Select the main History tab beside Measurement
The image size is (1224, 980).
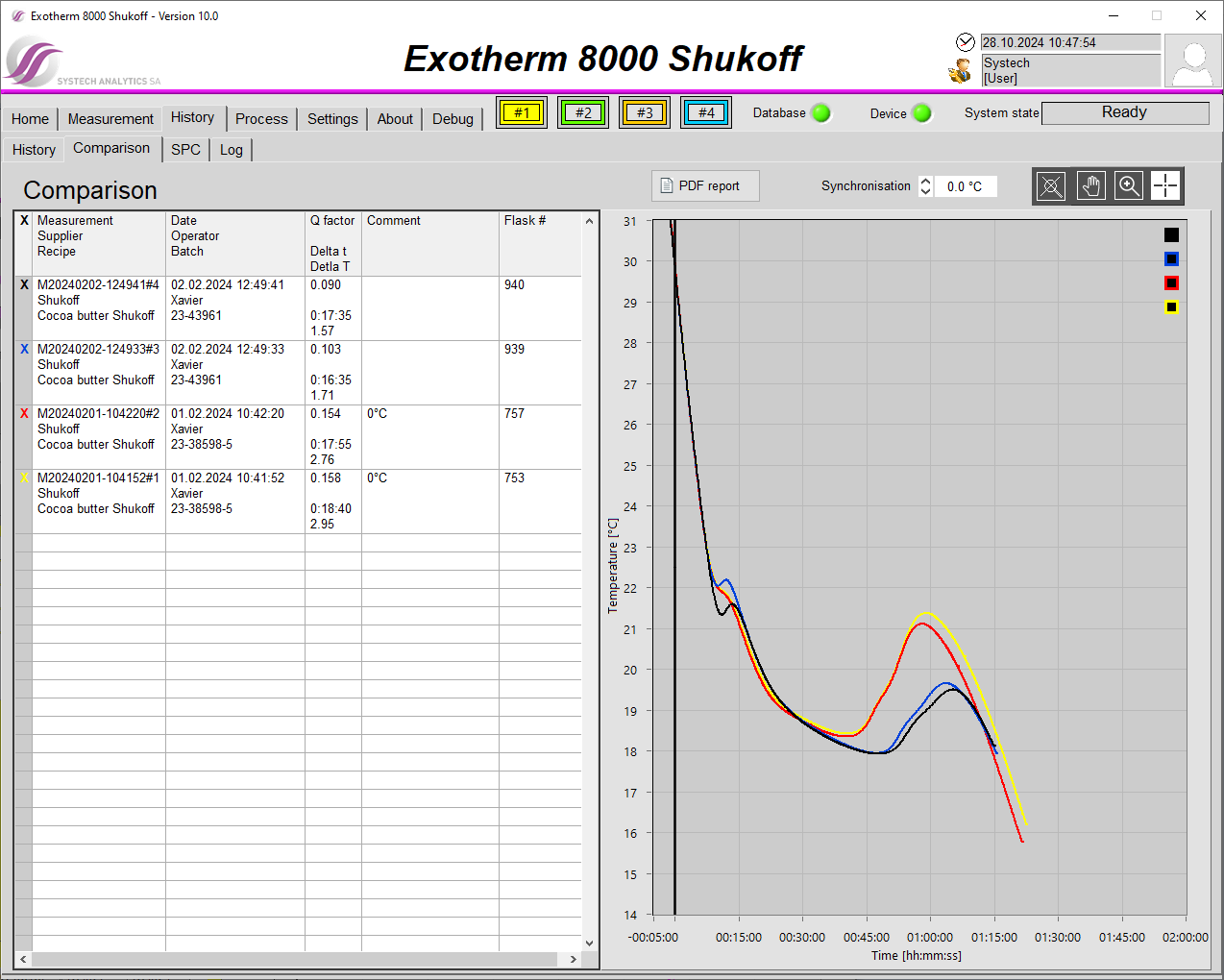coord(193,117)
